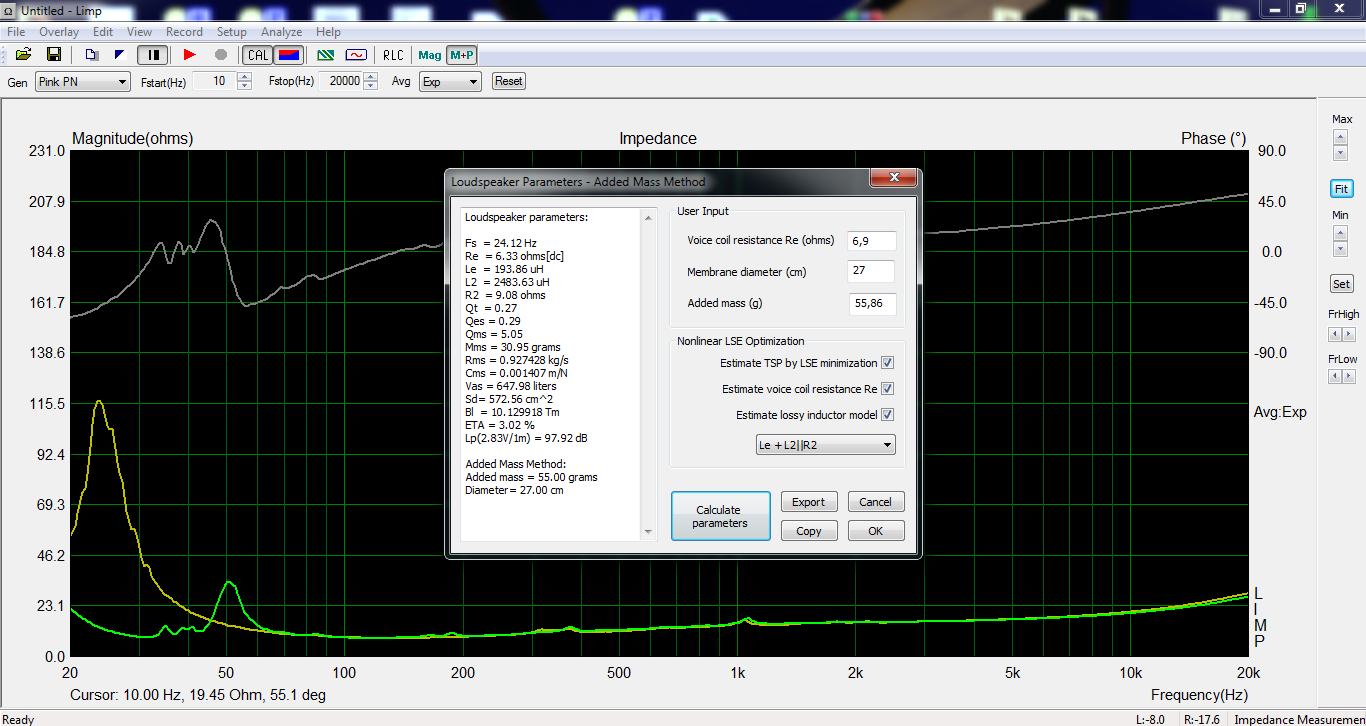Image resolution: width=1366 pixels, height=726 pixels.
Task: Click the open file folder icon
Action: 23,55
